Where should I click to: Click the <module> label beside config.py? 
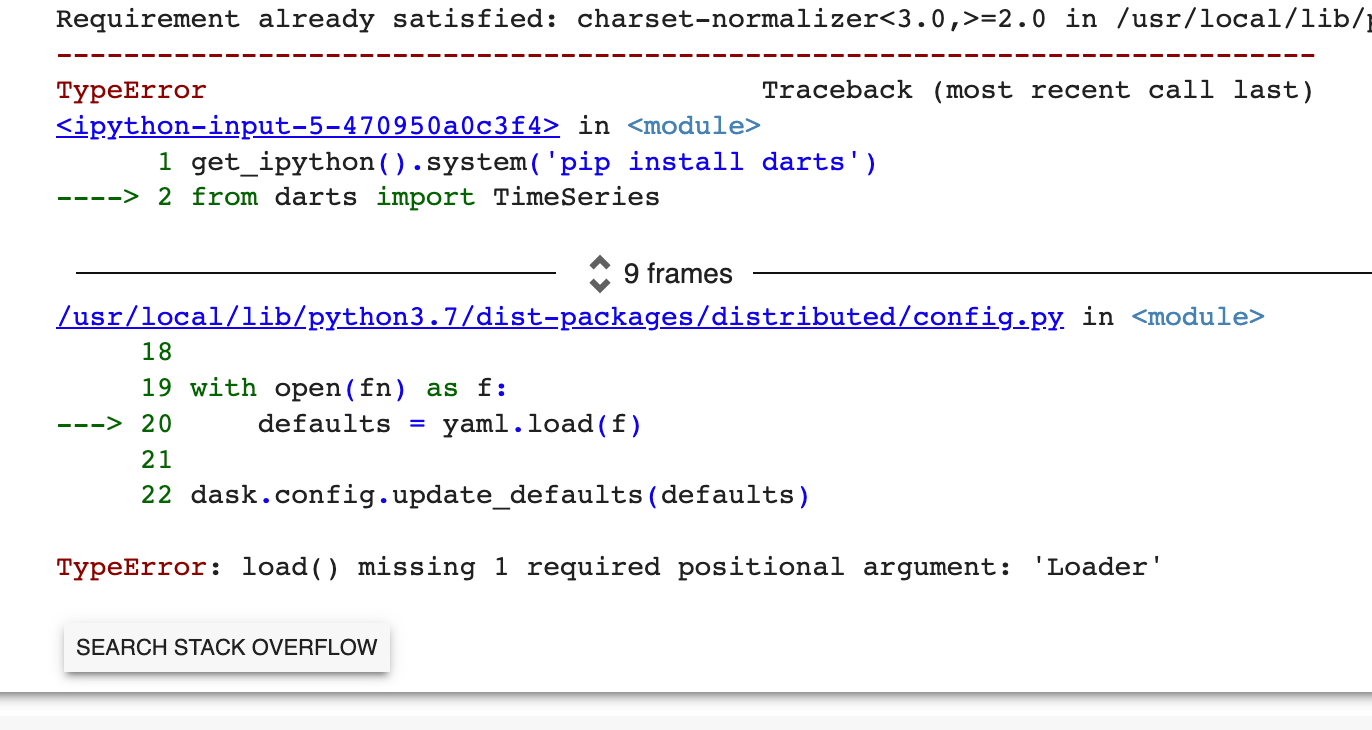click(x=1198, y=316)
